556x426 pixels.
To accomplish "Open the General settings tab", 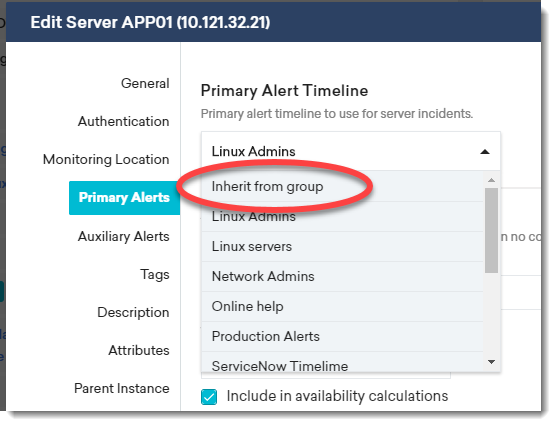I will 145,83.
